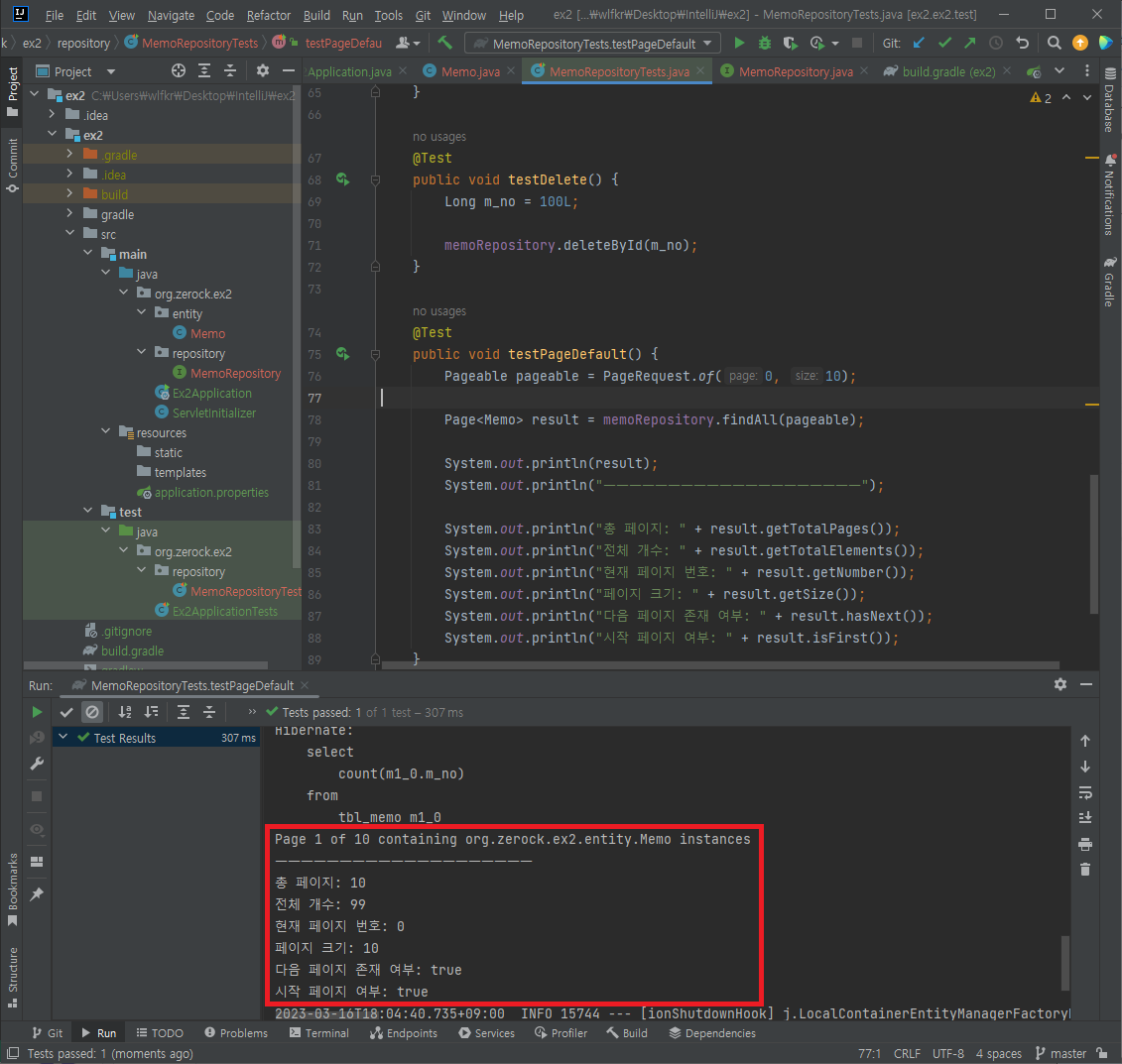
Task: Open the Gradle tool window
Action: 1109,282
